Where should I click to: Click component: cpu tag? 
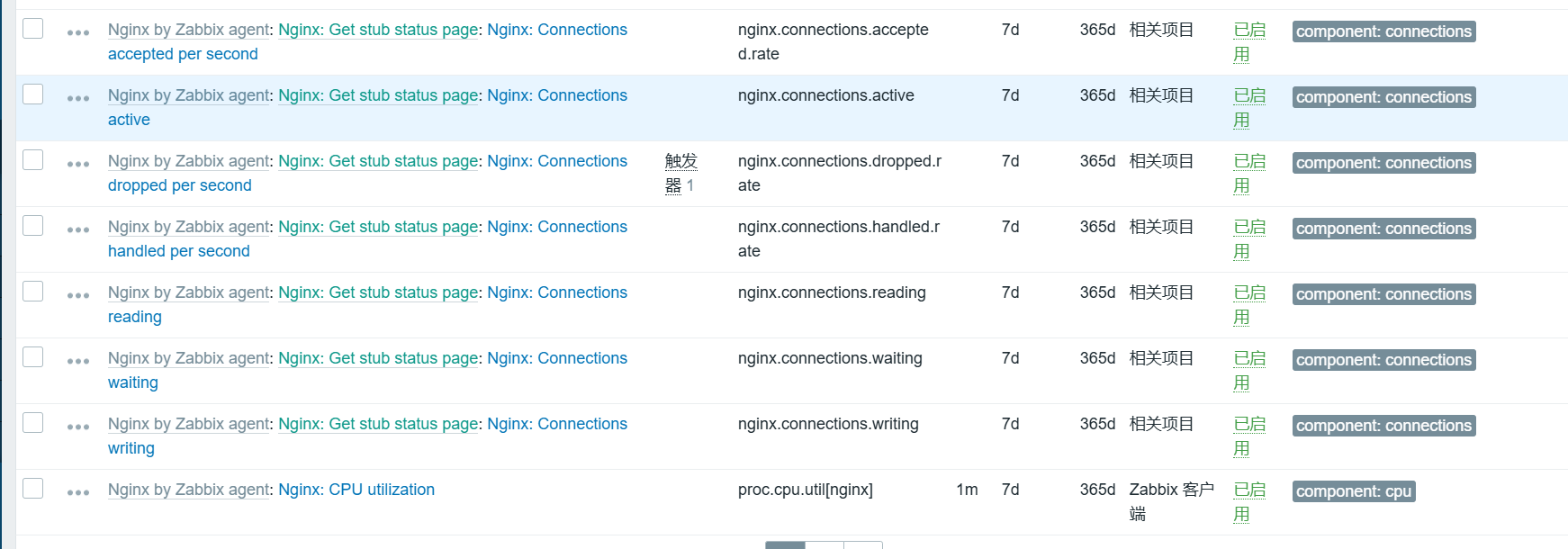1354,491
